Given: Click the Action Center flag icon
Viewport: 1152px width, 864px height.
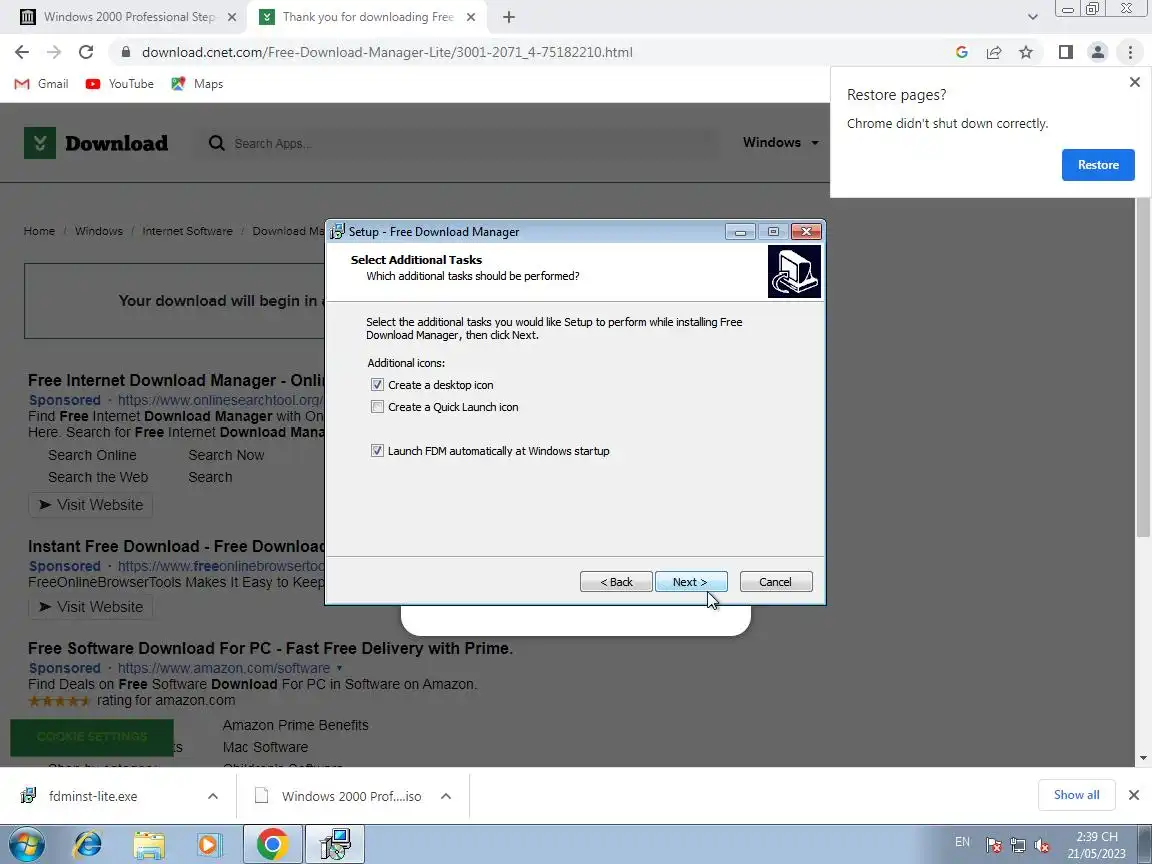Looking at the screenshot, I should click(993, 846).
